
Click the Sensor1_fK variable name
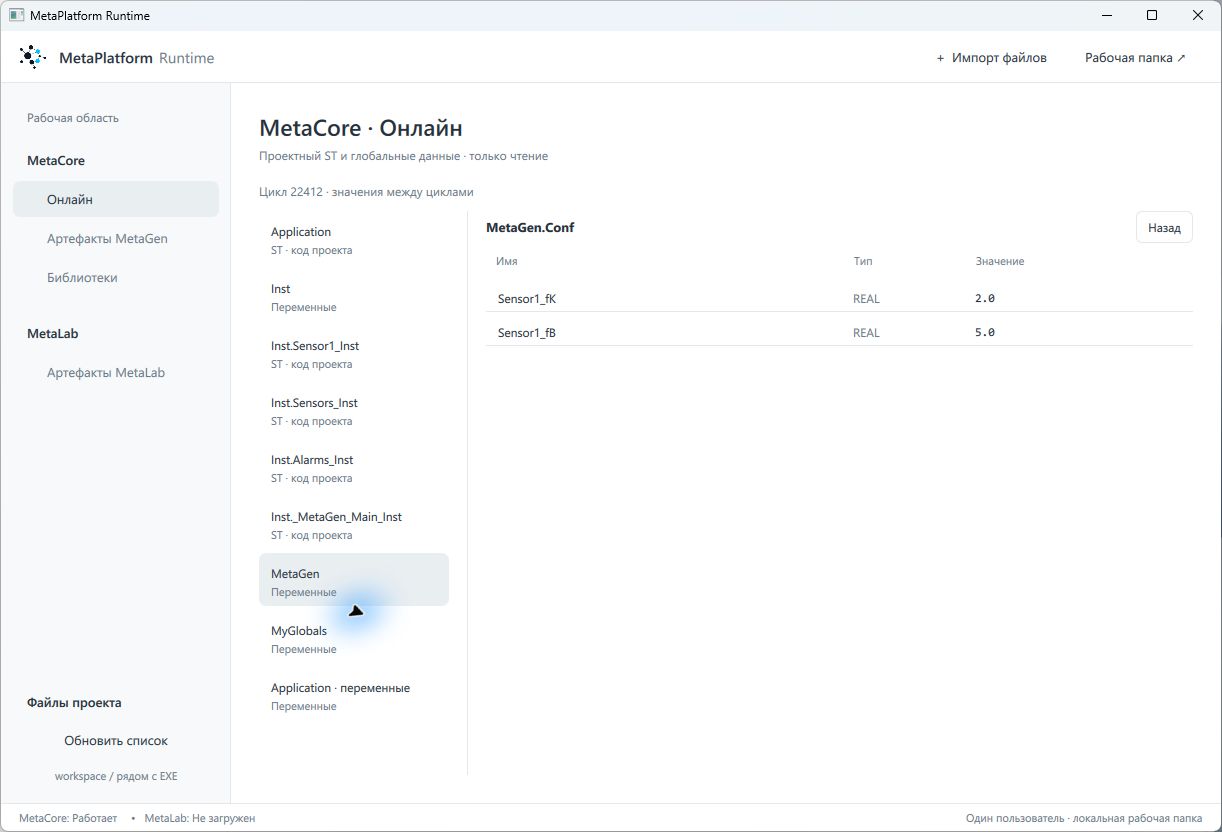(x=526, y=299)
